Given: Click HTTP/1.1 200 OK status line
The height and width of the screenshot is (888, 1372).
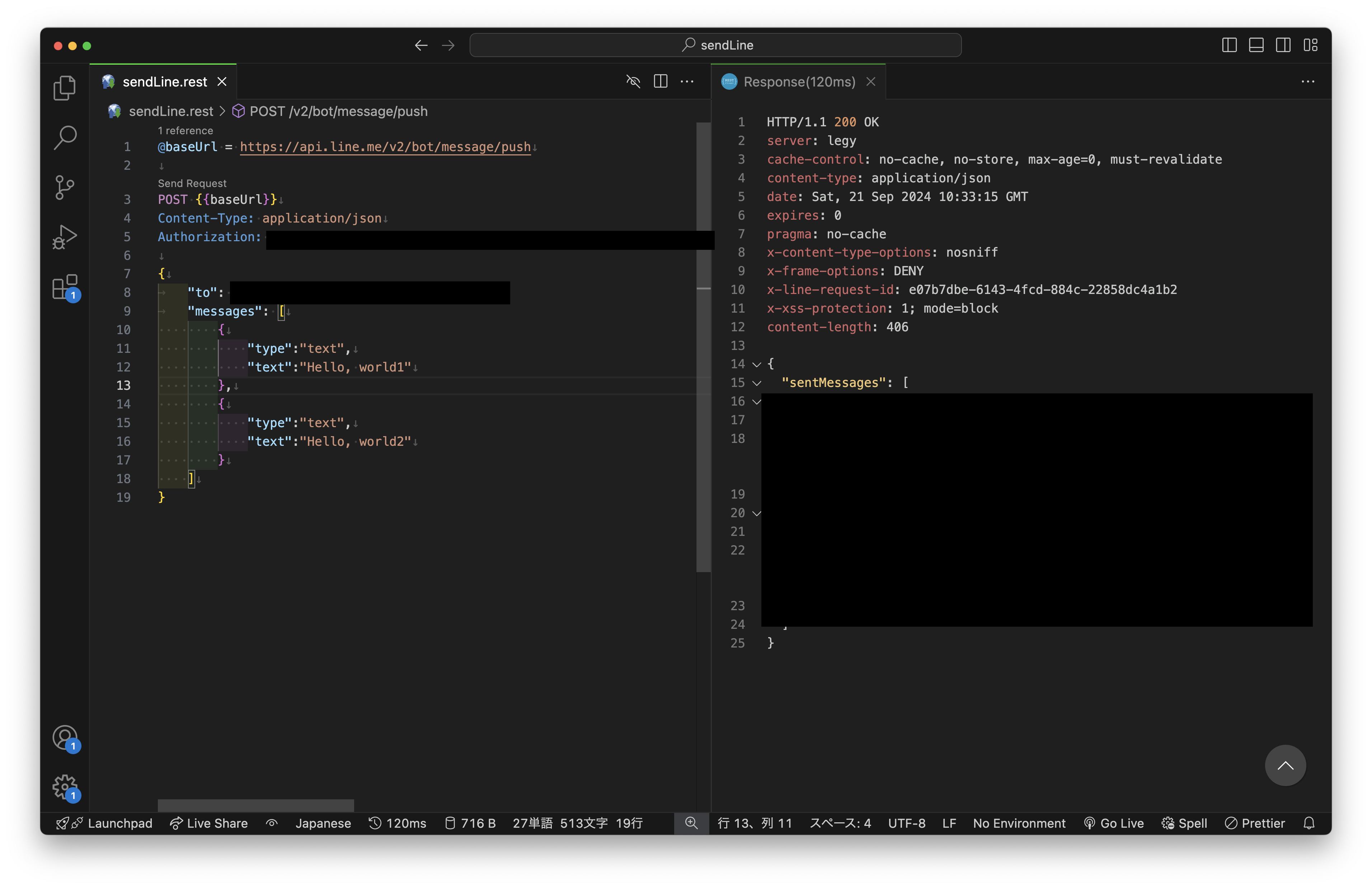Looking at the screenshot, I should point(822,122).
